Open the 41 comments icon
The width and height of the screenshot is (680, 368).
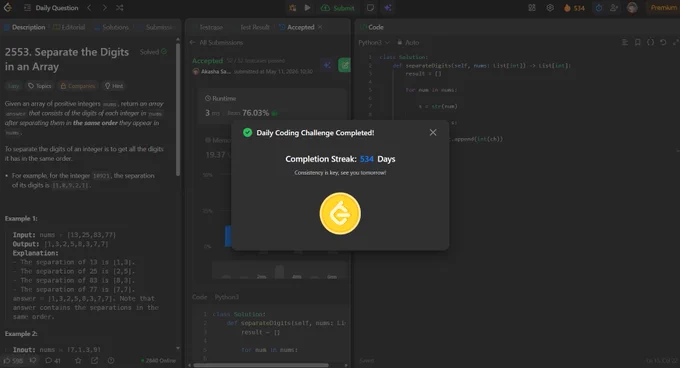click(x=53, y=360)
